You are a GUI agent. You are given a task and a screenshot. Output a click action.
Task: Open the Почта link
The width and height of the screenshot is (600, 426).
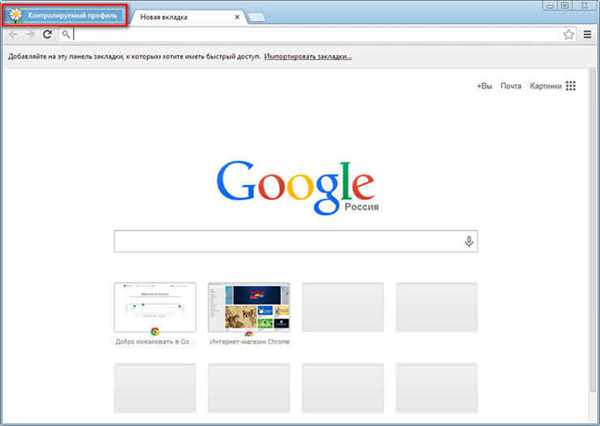click(511, 86)
